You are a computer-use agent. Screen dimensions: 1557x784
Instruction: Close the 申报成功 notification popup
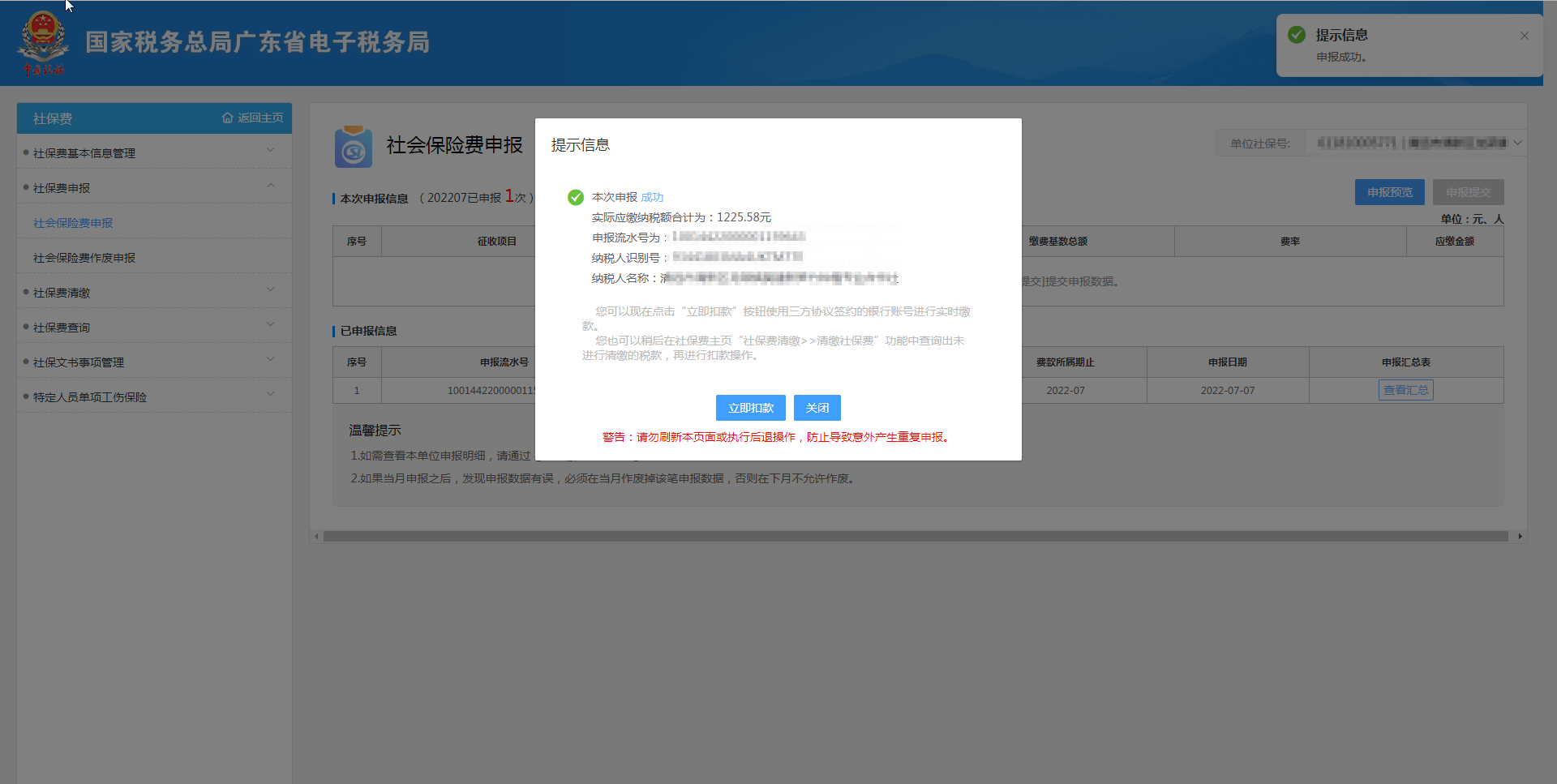point(1524,36)
